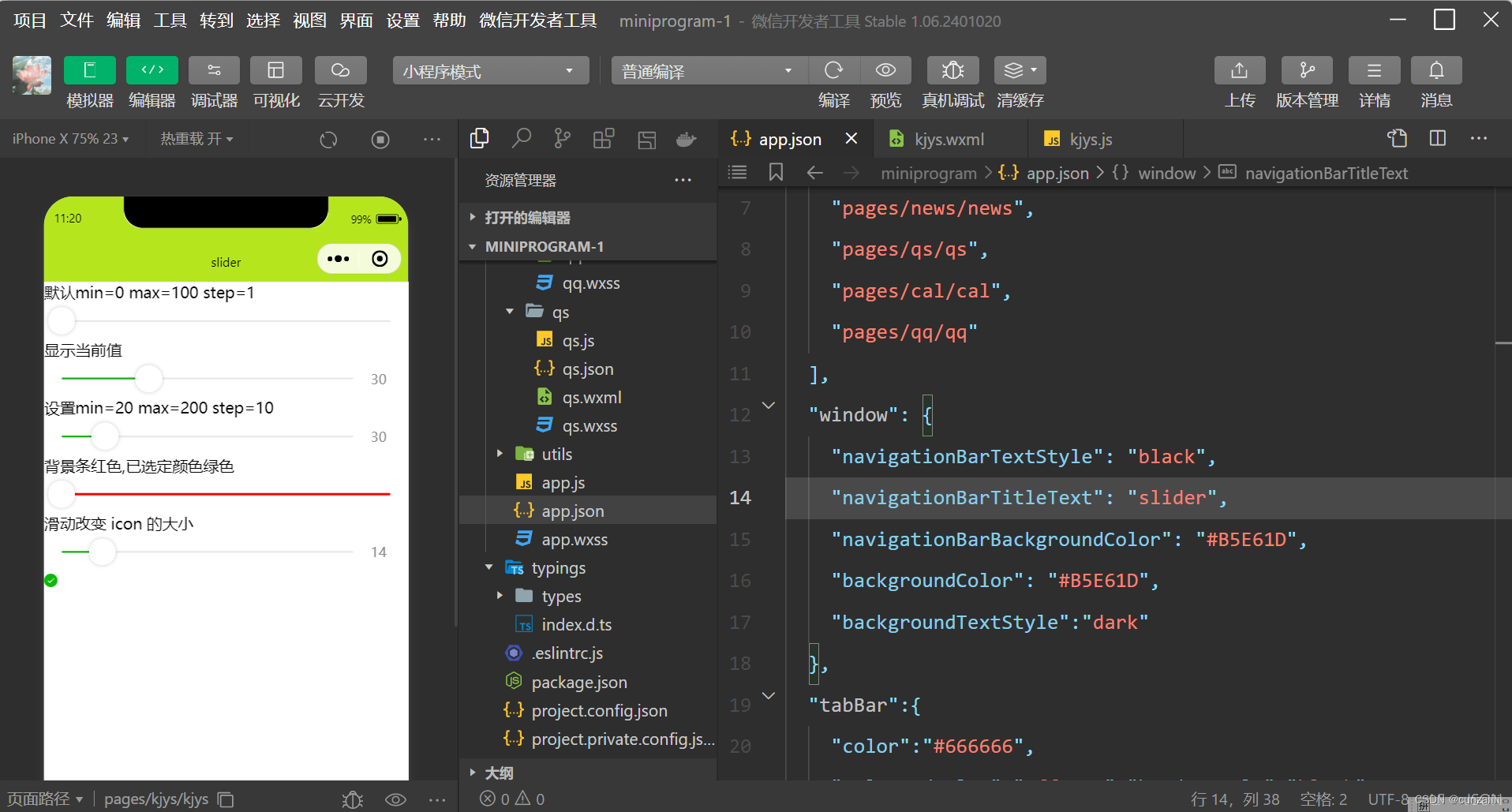1512x812 pixels.
Task: Open version management
Action: click(1307, 70)
